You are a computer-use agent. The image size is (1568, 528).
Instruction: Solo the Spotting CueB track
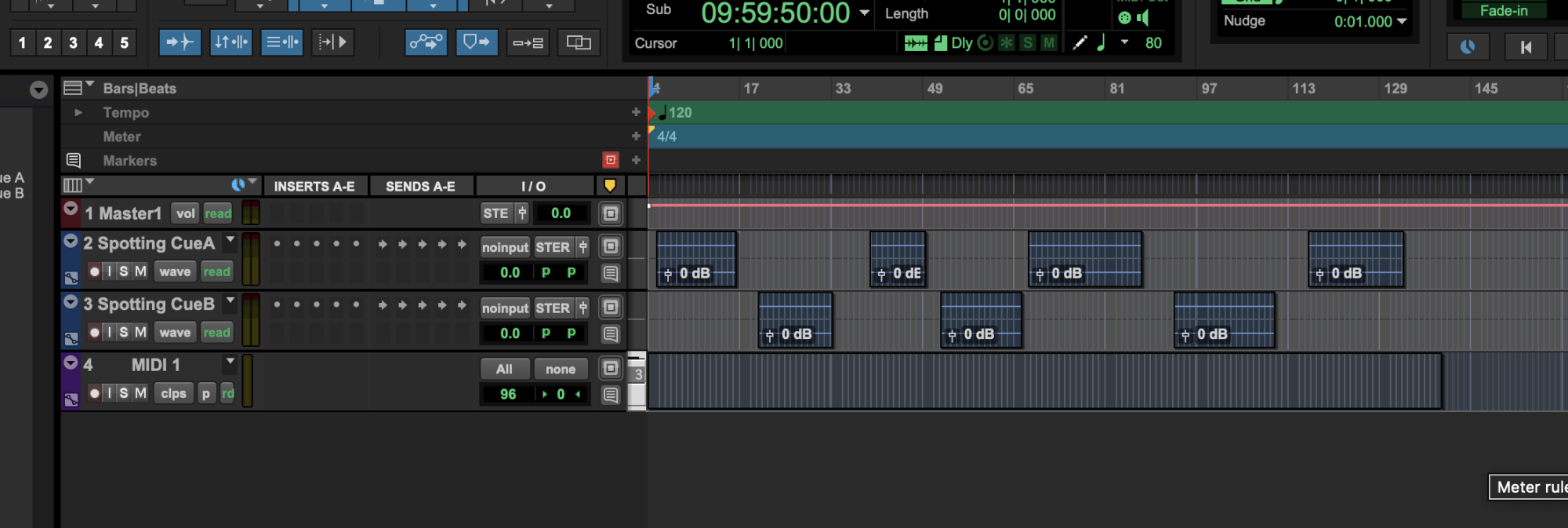point(124,333)
